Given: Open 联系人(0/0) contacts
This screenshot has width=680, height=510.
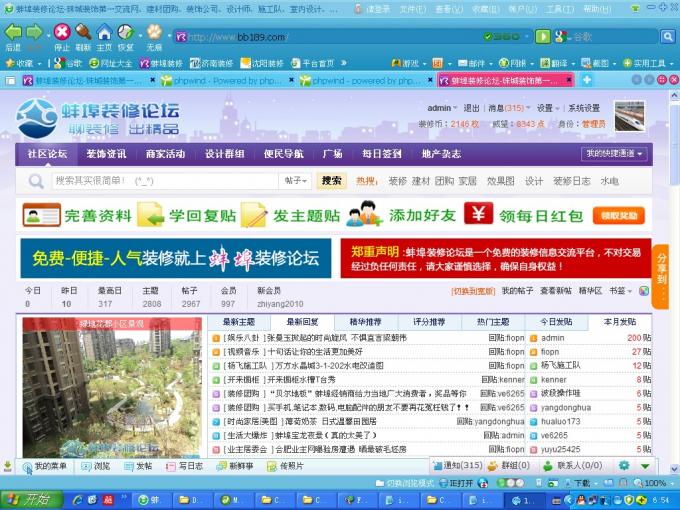Looking at the screenshot, I should [572, 466].
